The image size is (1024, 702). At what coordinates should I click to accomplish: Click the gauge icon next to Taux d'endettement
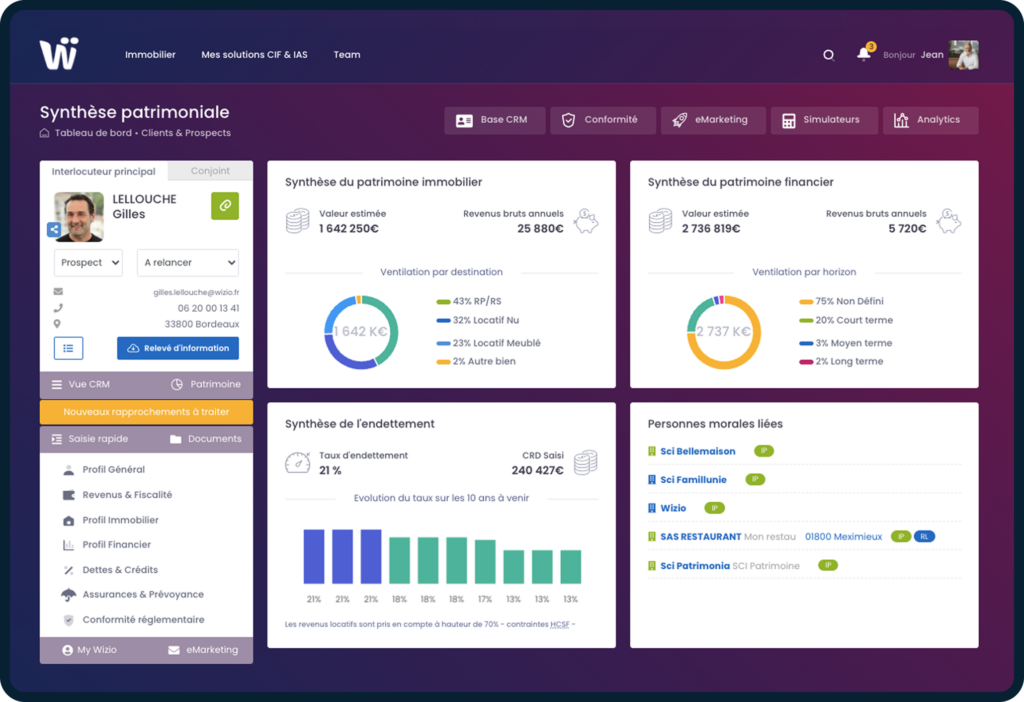coord(297,461)
